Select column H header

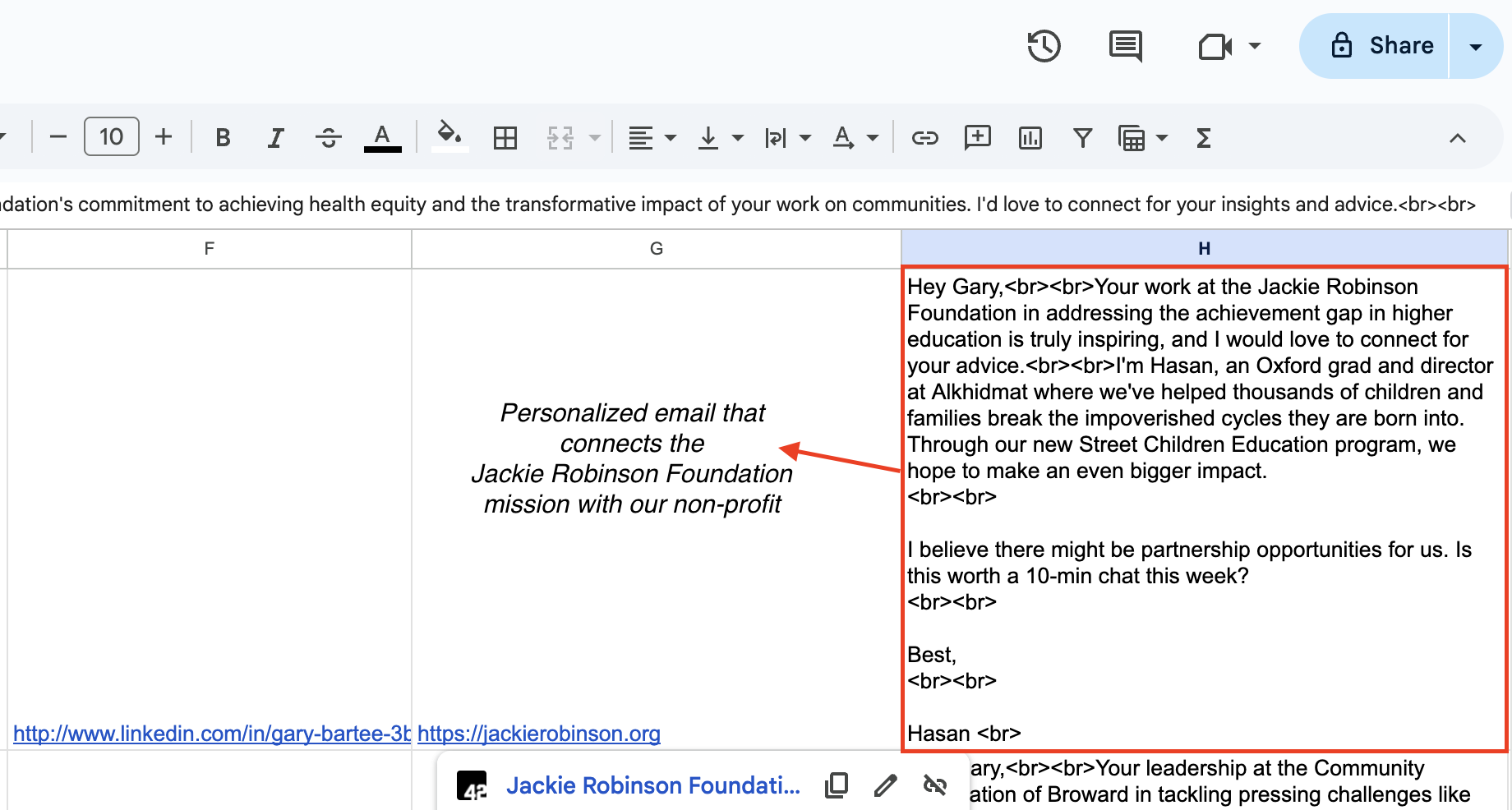coord(1205,248)
